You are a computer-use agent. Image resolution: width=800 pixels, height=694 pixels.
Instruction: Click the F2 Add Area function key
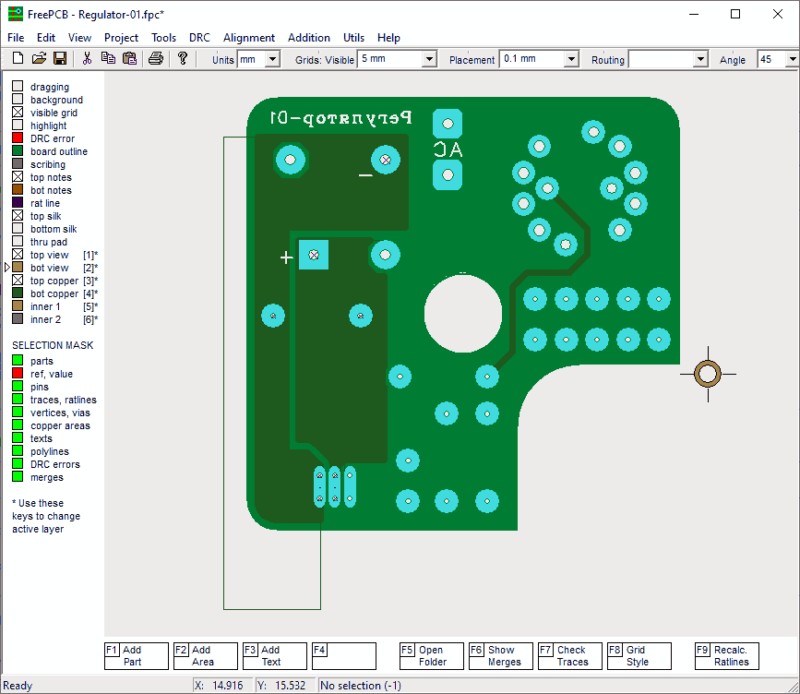tap(205, 656)
